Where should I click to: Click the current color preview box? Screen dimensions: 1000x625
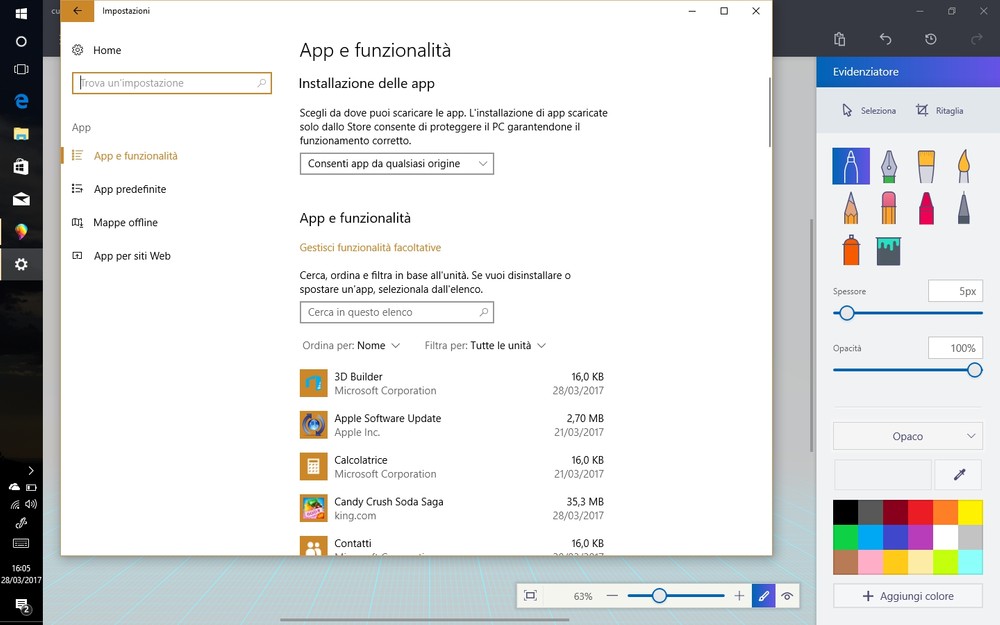click(x=882, y=474)
